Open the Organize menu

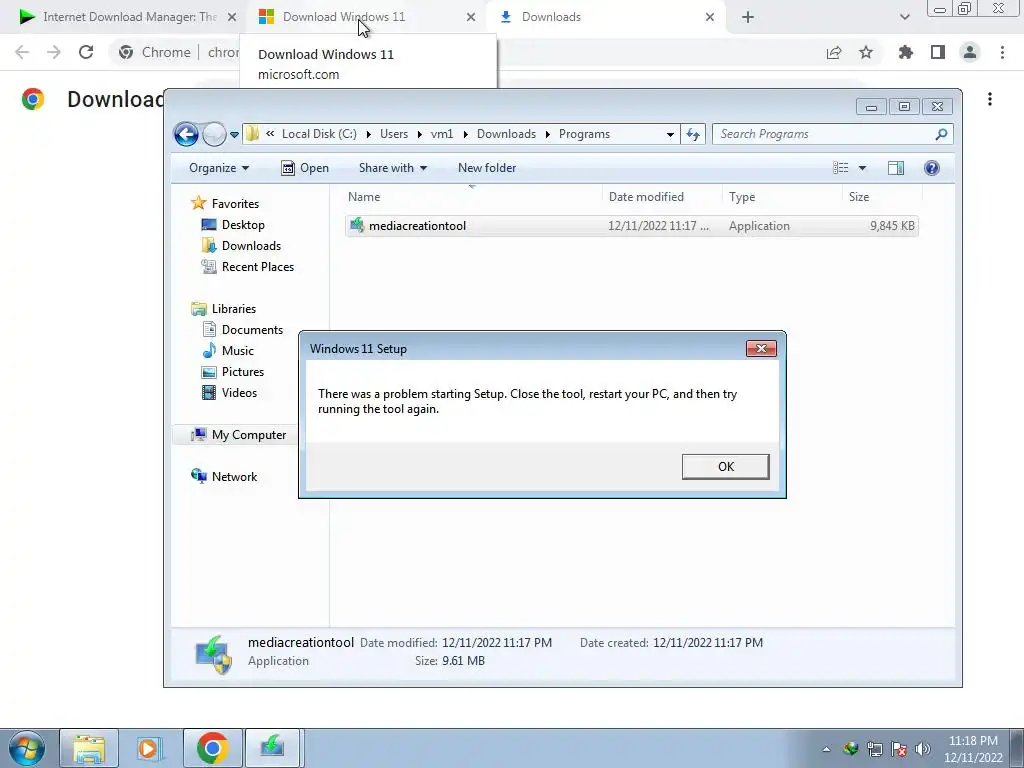click(x=219, y=168)
